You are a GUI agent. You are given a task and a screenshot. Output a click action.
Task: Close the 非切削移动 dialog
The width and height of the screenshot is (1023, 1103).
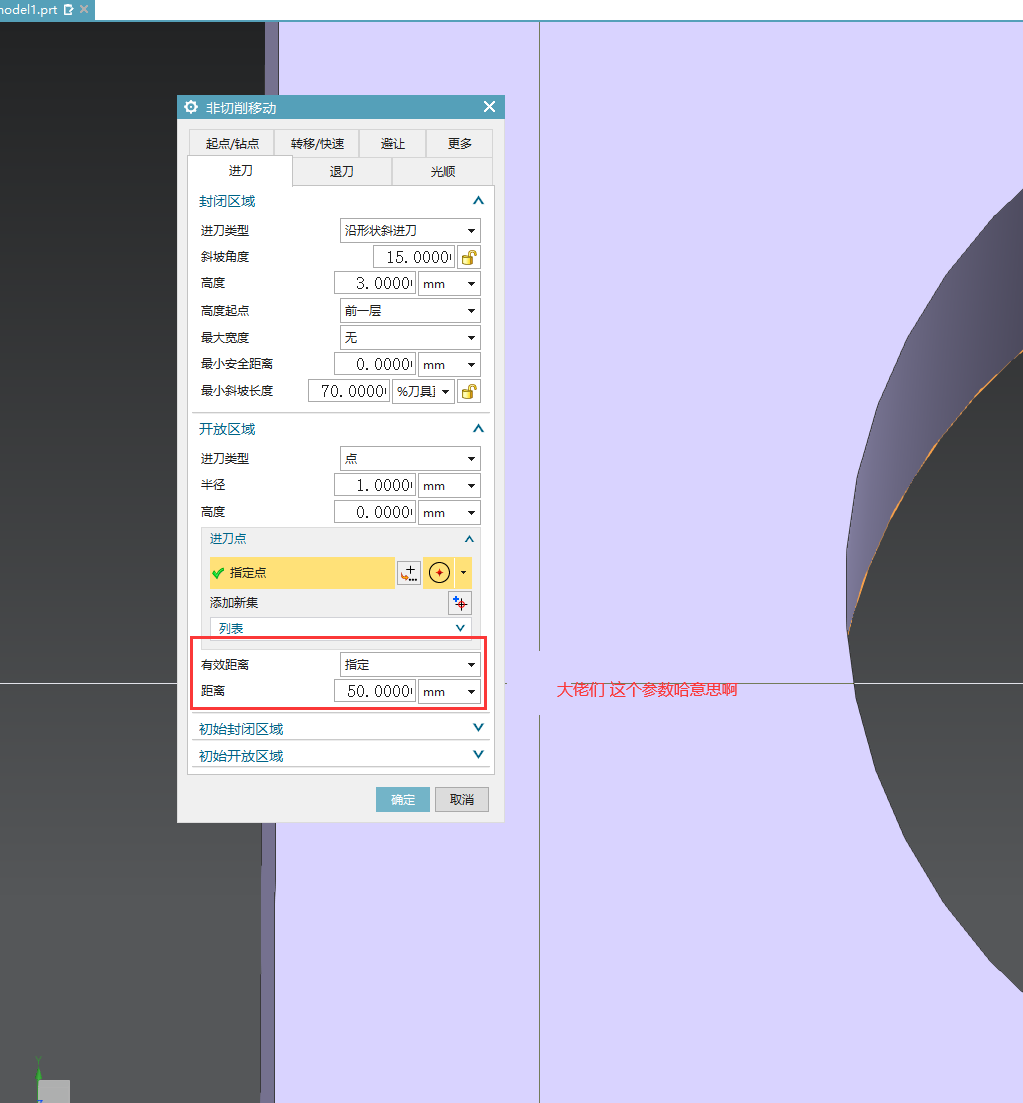[x=490, y=107]
